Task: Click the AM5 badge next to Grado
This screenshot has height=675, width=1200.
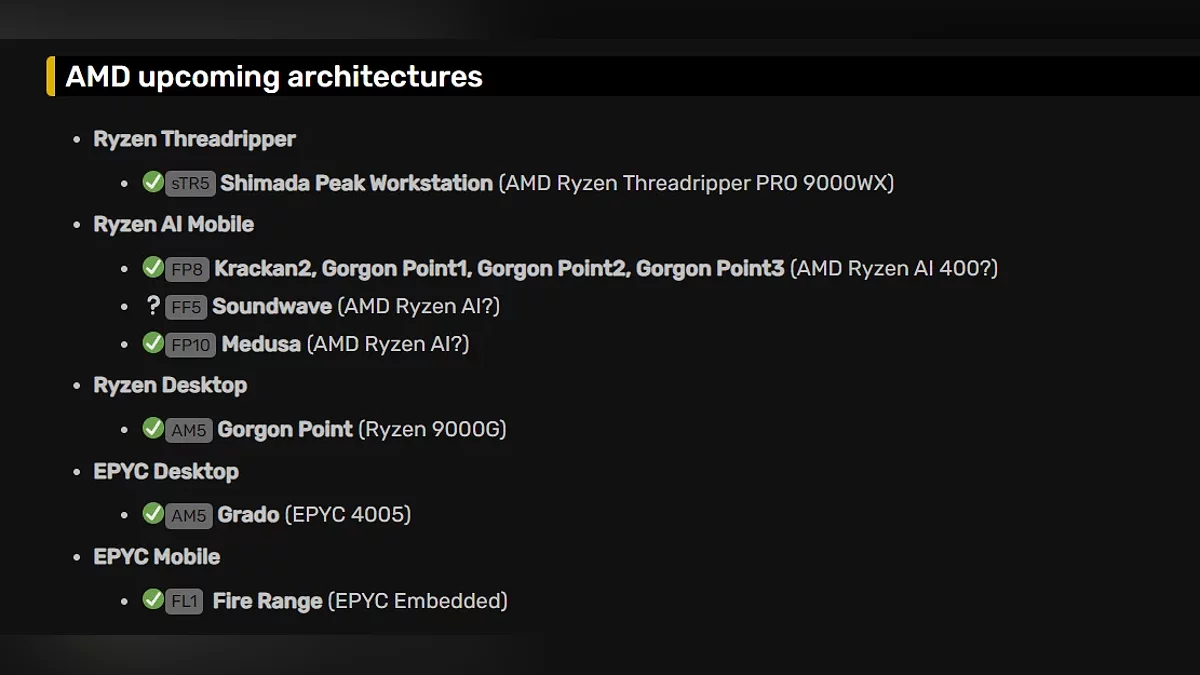Action: [x=188, y=516]
